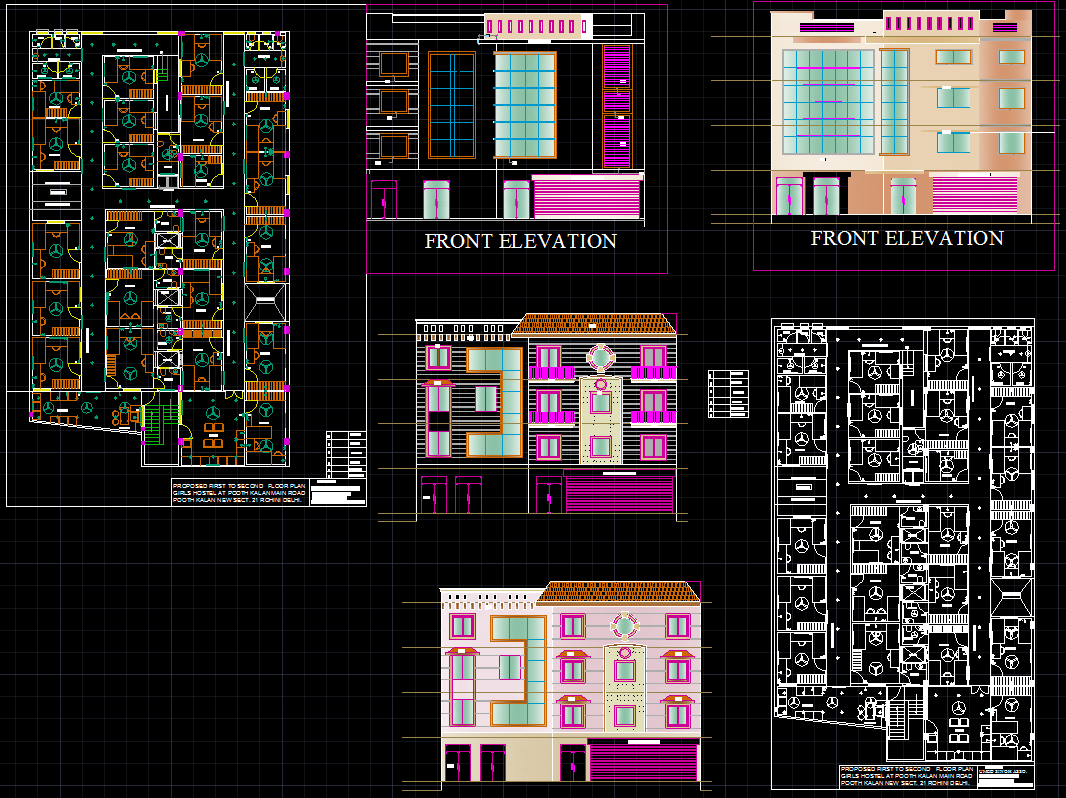Viewport: 1066px width, 798px height.
Task: Pick the circular window on the pink rendered elevation
Action: 626,627
